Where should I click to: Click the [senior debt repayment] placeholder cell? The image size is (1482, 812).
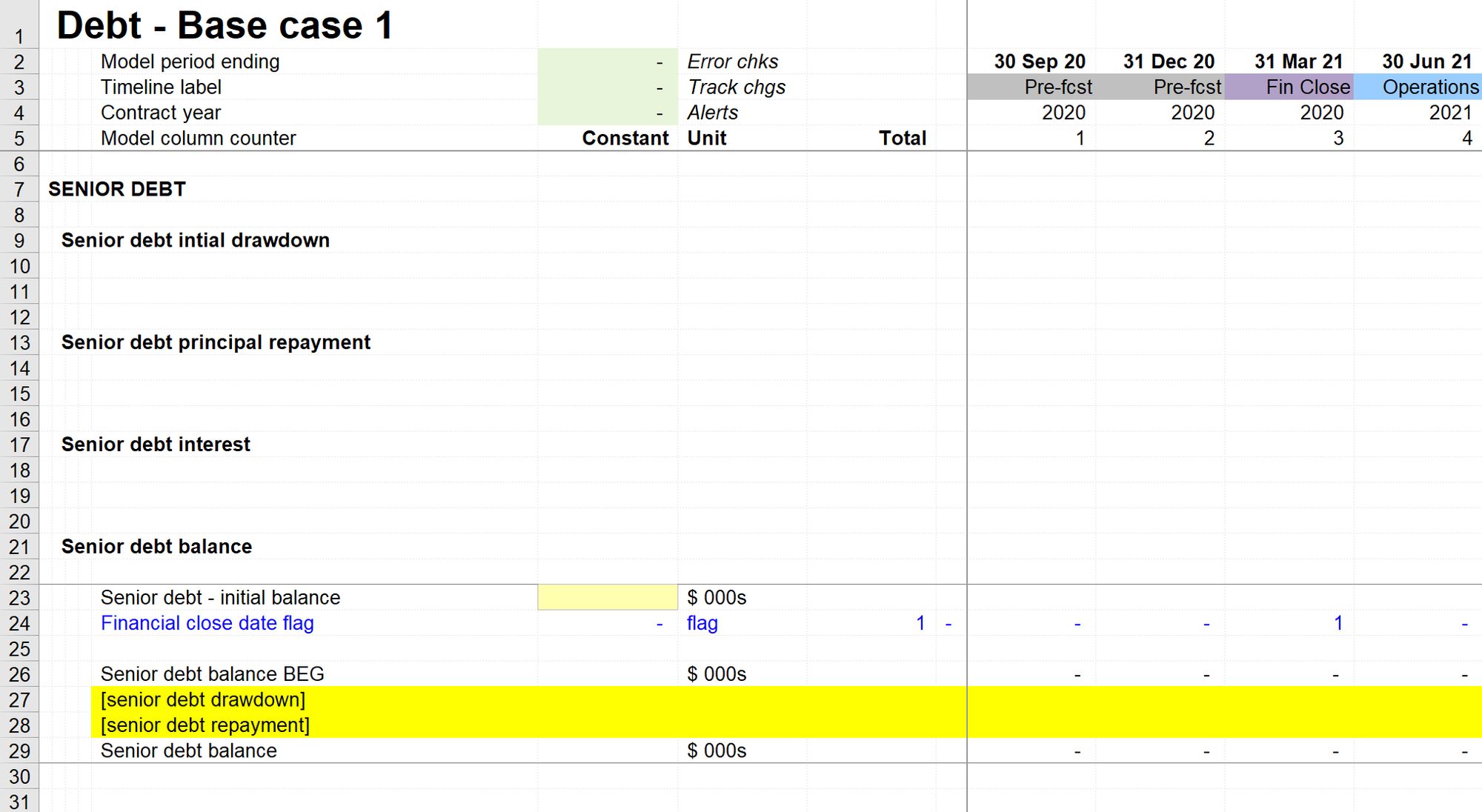[205, 725]
